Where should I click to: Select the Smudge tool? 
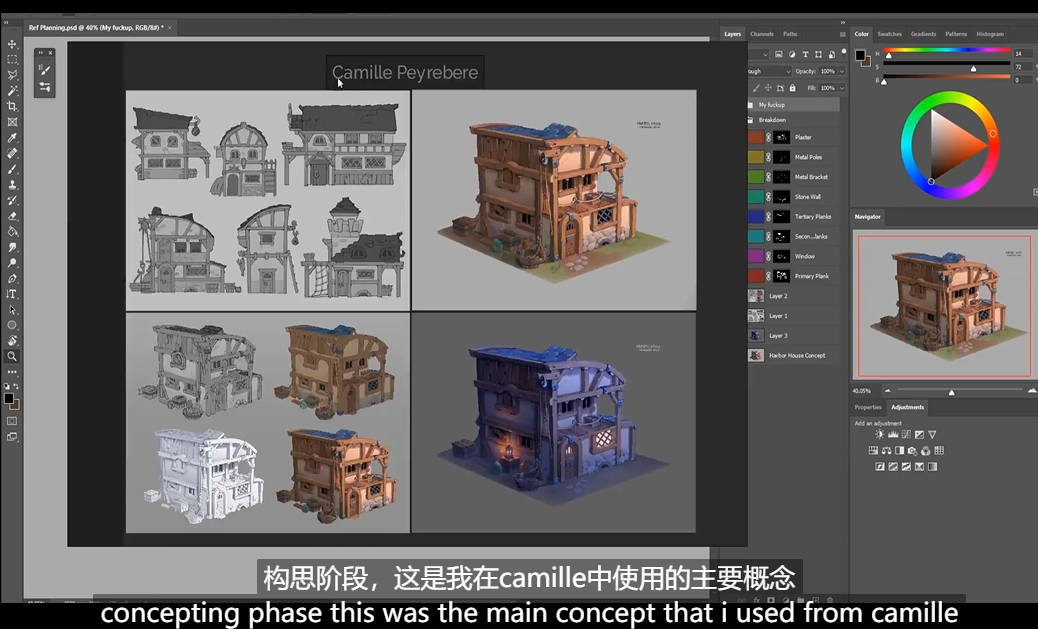coord(12,247)
